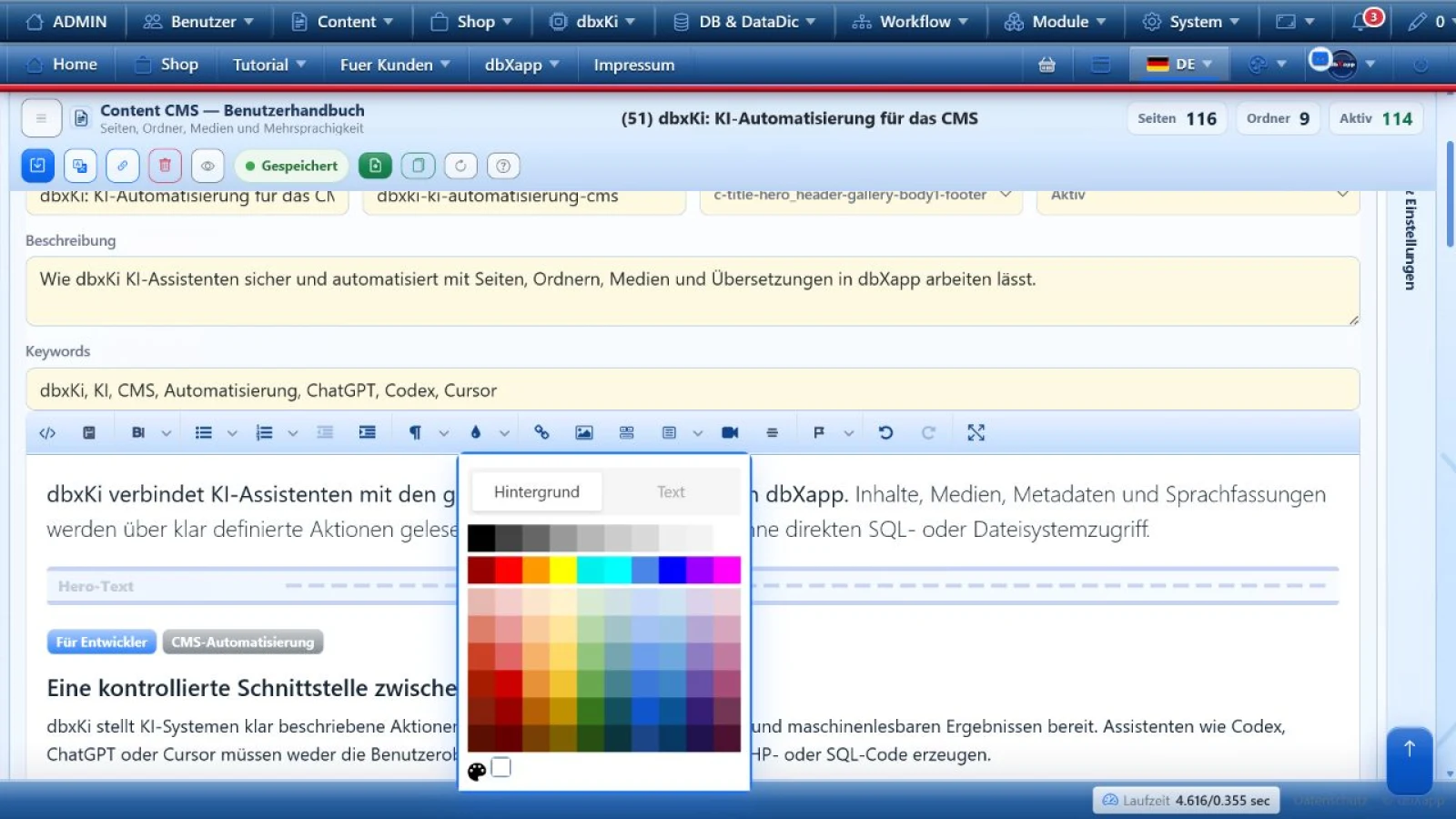Viewport: 1456px width, 819px height.
Task: Expand arrow next to table icon
Action: [698, 433]
